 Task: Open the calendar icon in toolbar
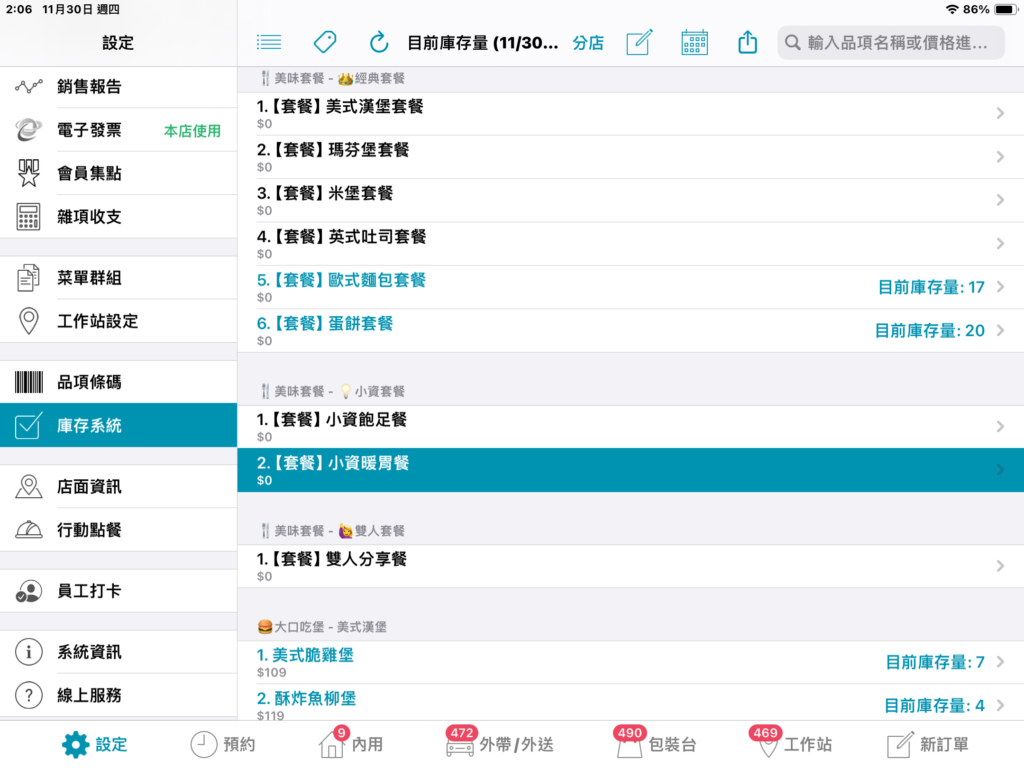pyautogui.click(x=694, y=43)
